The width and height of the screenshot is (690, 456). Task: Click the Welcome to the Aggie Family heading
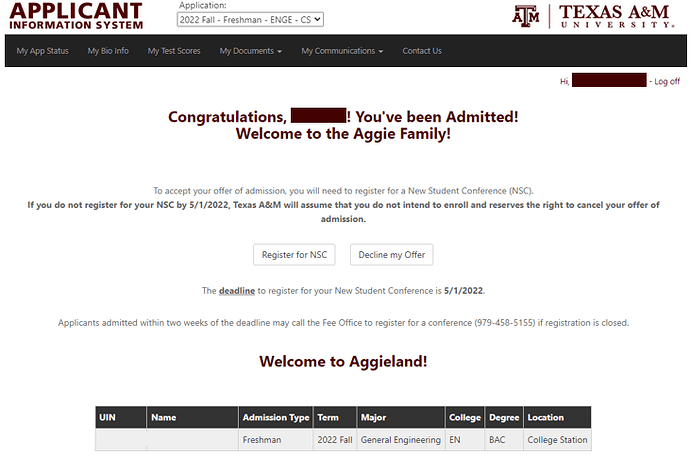[x=343, y=134]
